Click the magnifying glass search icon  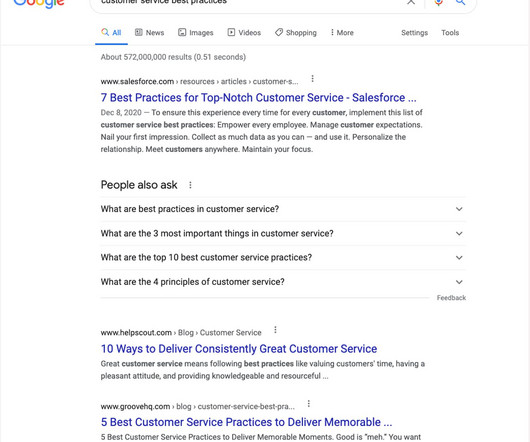point(460,2)
